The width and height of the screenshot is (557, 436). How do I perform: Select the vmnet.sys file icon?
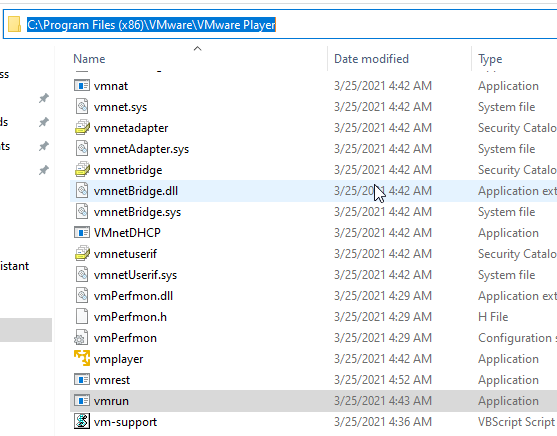[x=82, y=107]
